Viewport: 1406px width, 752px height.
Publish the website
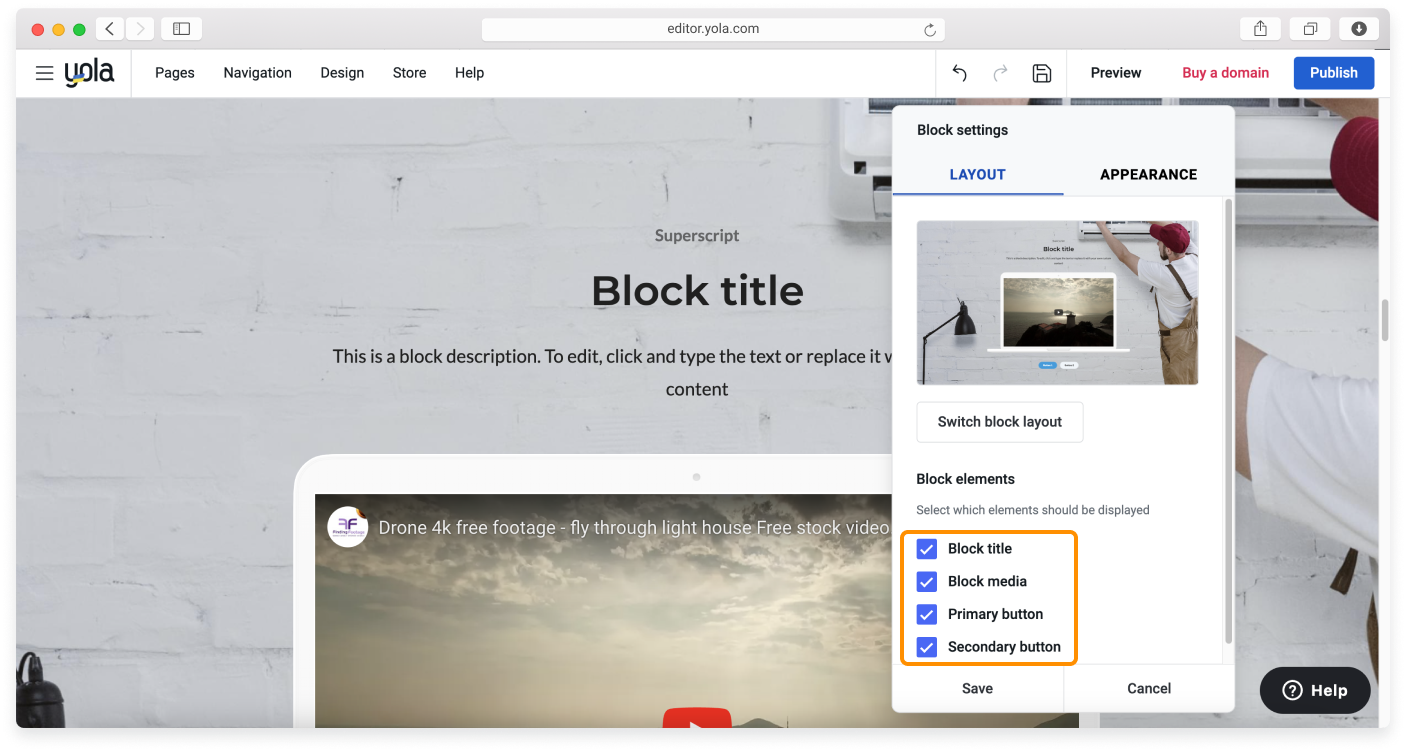[1333, 72]
